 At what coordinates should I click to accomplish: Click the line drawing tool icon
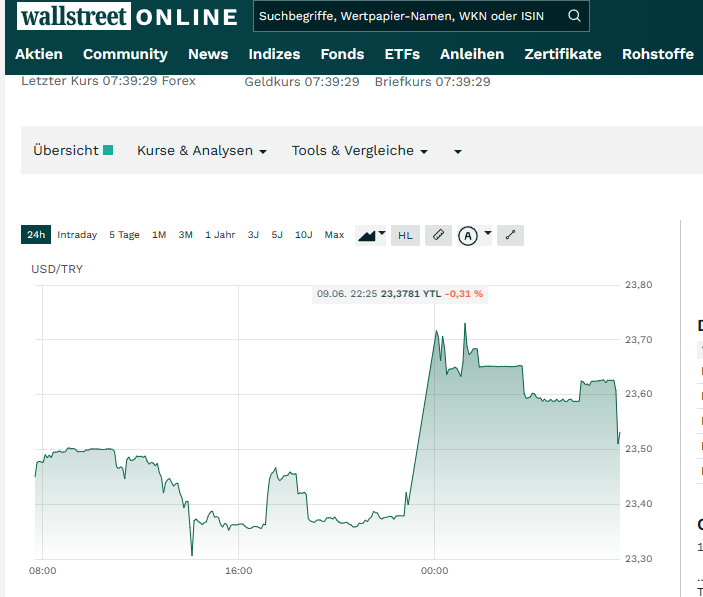click(510, 235)
